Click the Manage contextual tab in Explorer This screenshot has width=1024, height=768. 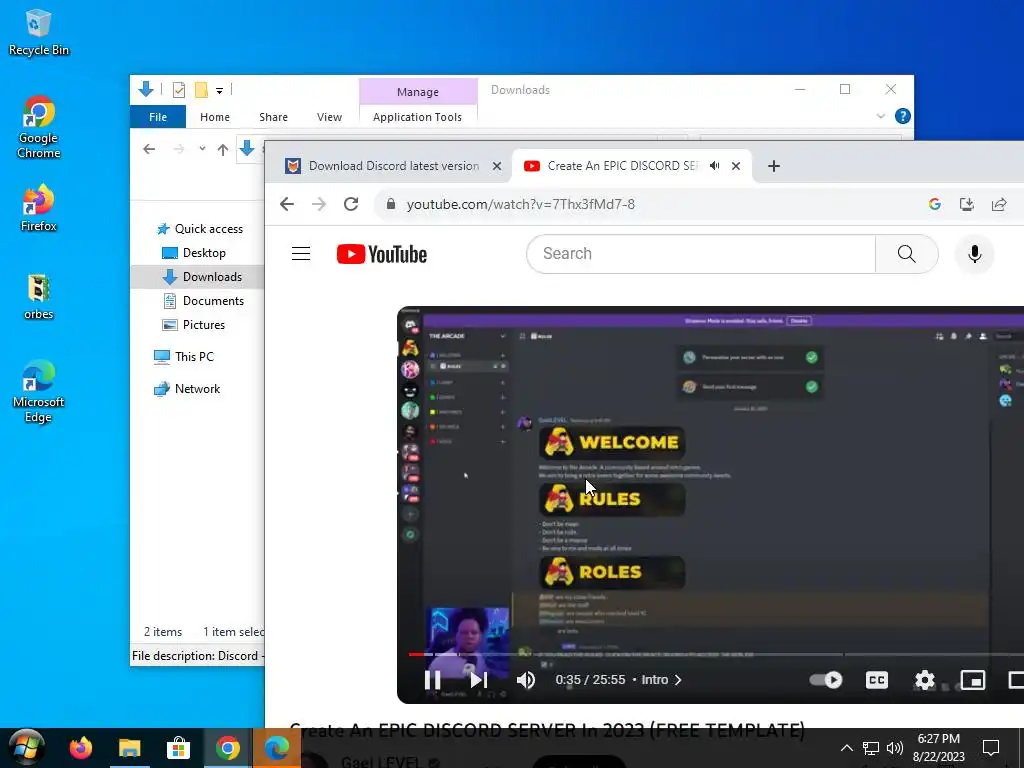pos(418,92)
